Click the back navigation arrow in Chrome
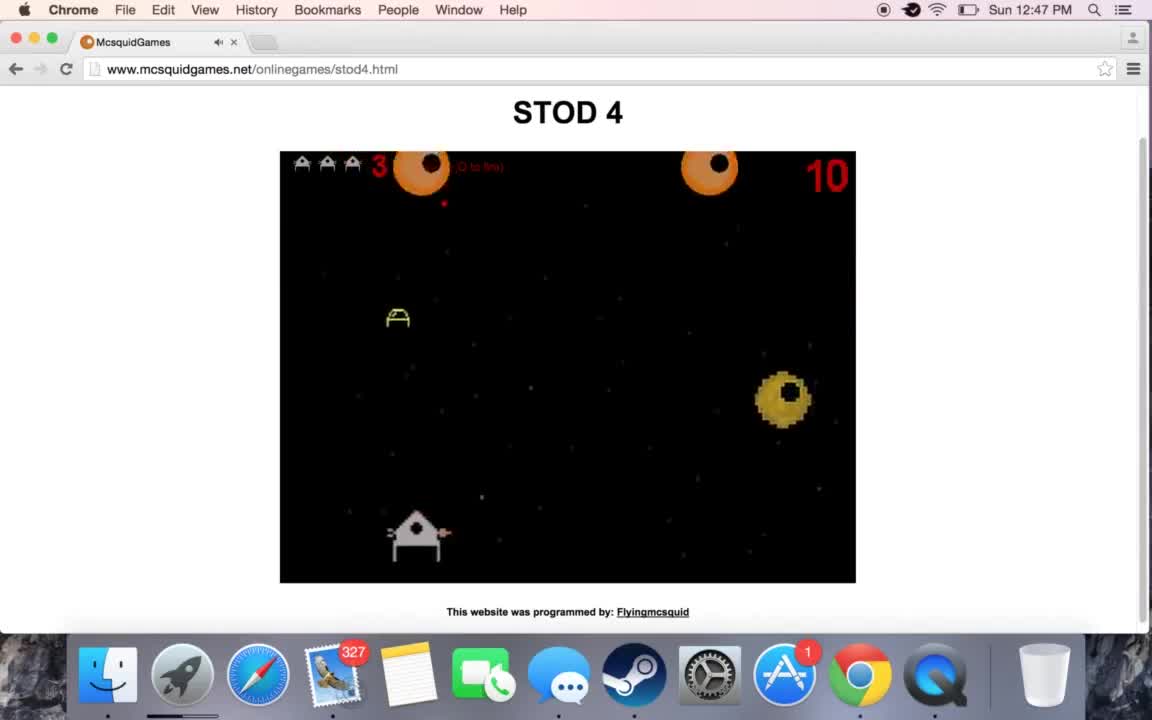1152x720 pixels. 16,69
